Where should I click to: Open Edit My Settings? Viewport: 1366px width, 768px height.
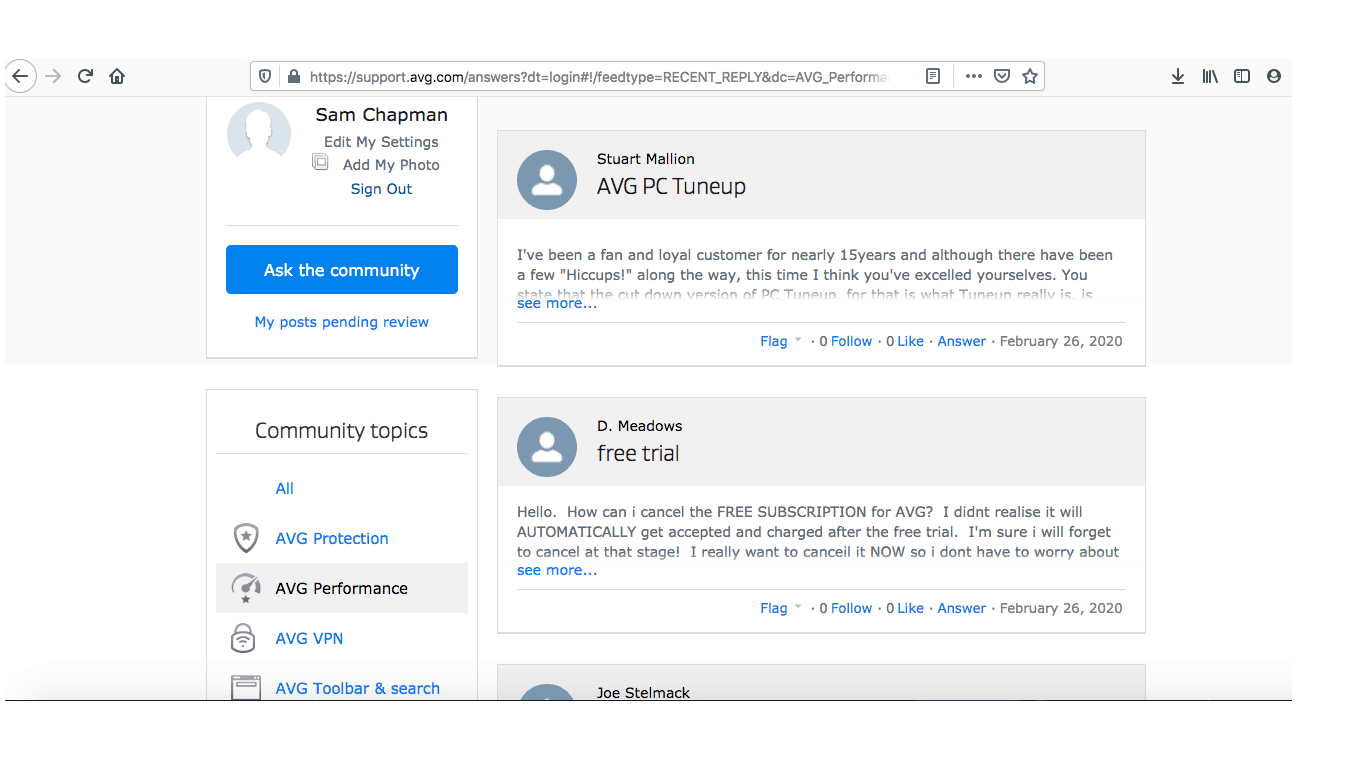pyautogui.click(x=381, y=142)
